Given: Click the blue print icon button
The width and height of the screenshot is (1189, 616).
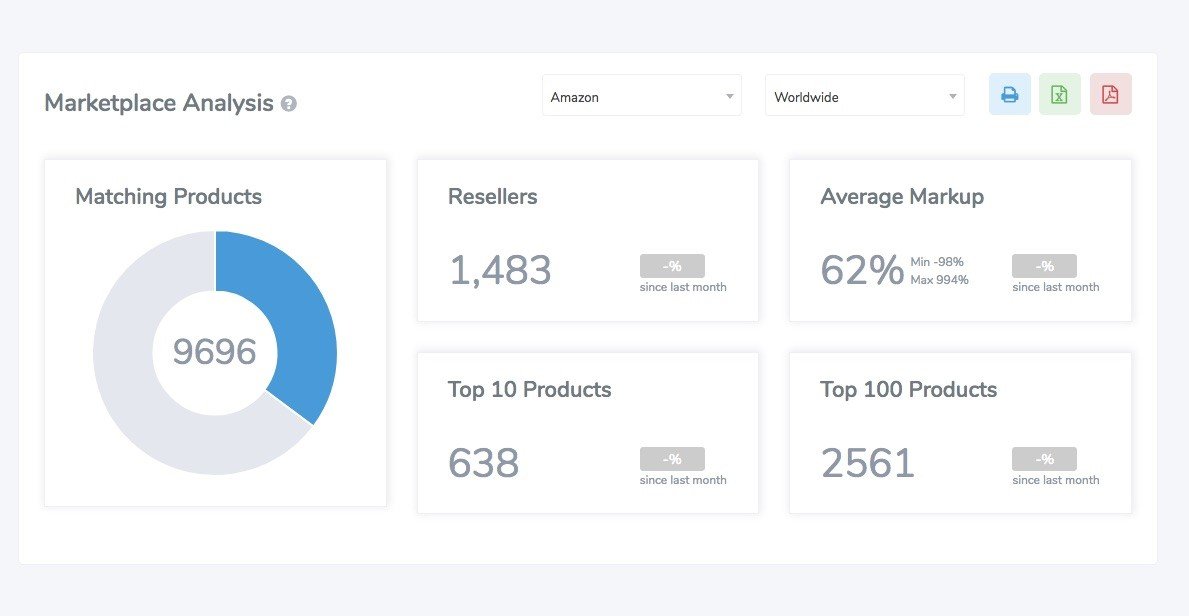Looking at the screenshot, I should point(1009,94).
